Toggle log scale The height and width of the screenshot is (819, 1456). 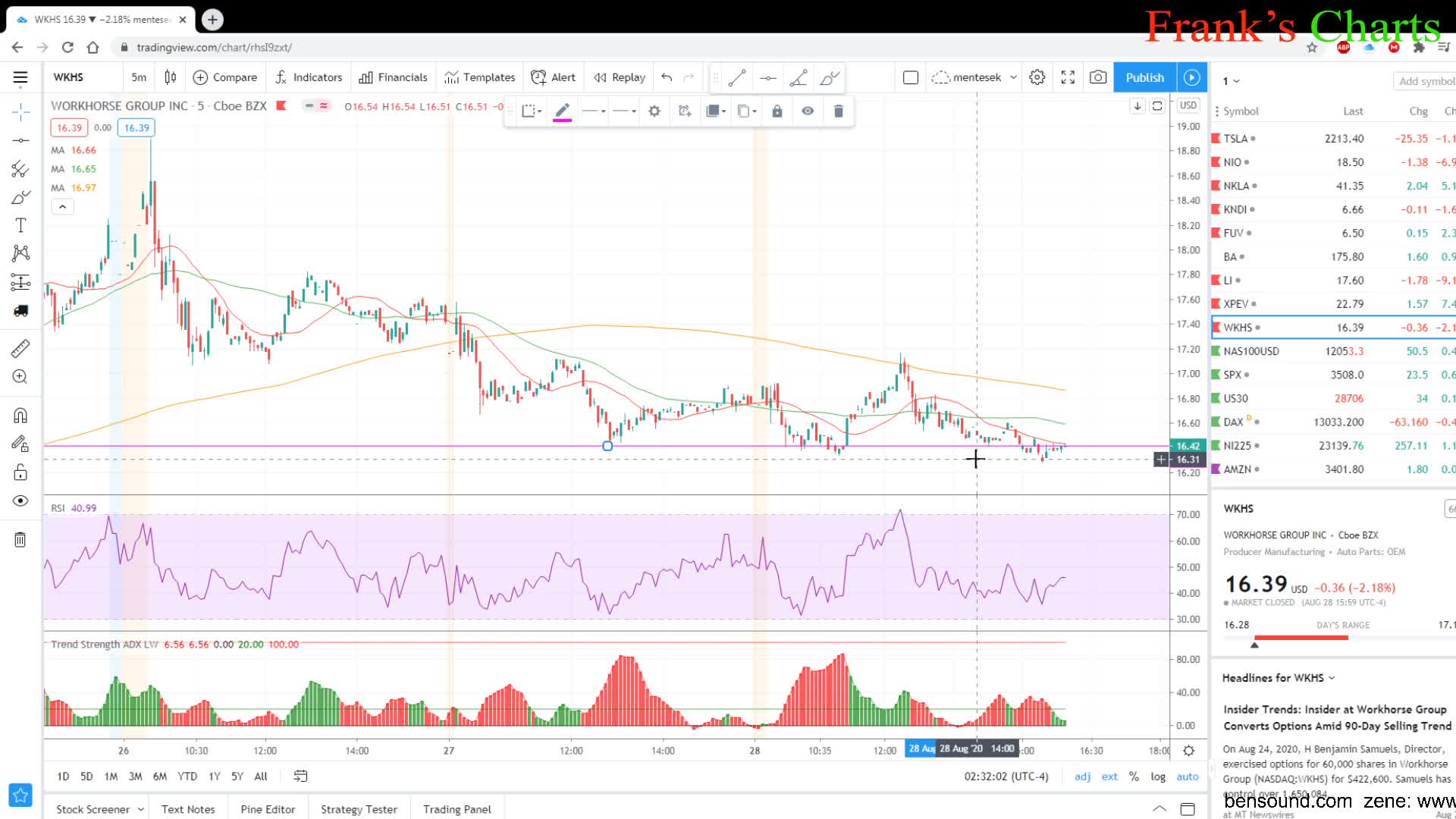(1158, 777)
